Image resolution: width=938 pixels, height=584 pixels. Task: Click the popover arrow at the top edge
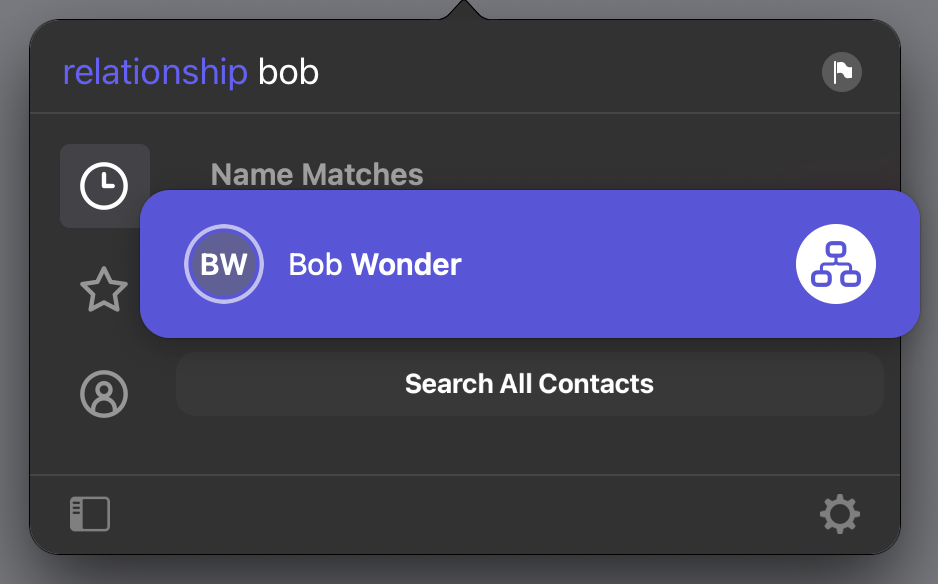point(464,10)
